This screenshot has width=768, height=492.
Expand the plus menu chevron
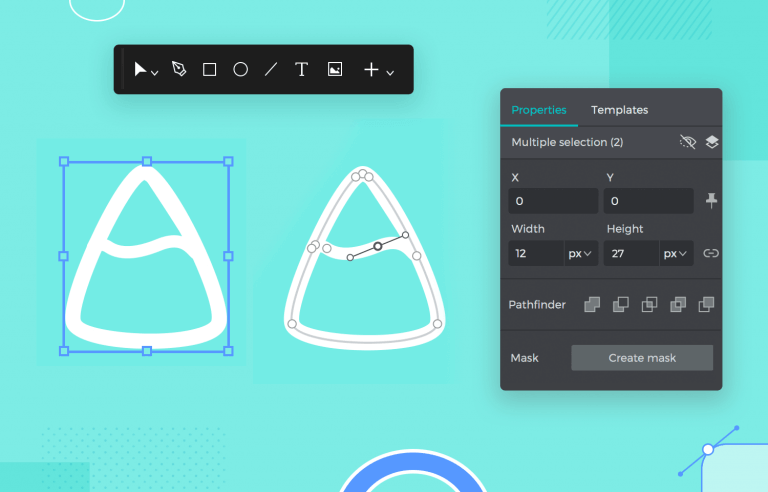(x=390, y=73)
